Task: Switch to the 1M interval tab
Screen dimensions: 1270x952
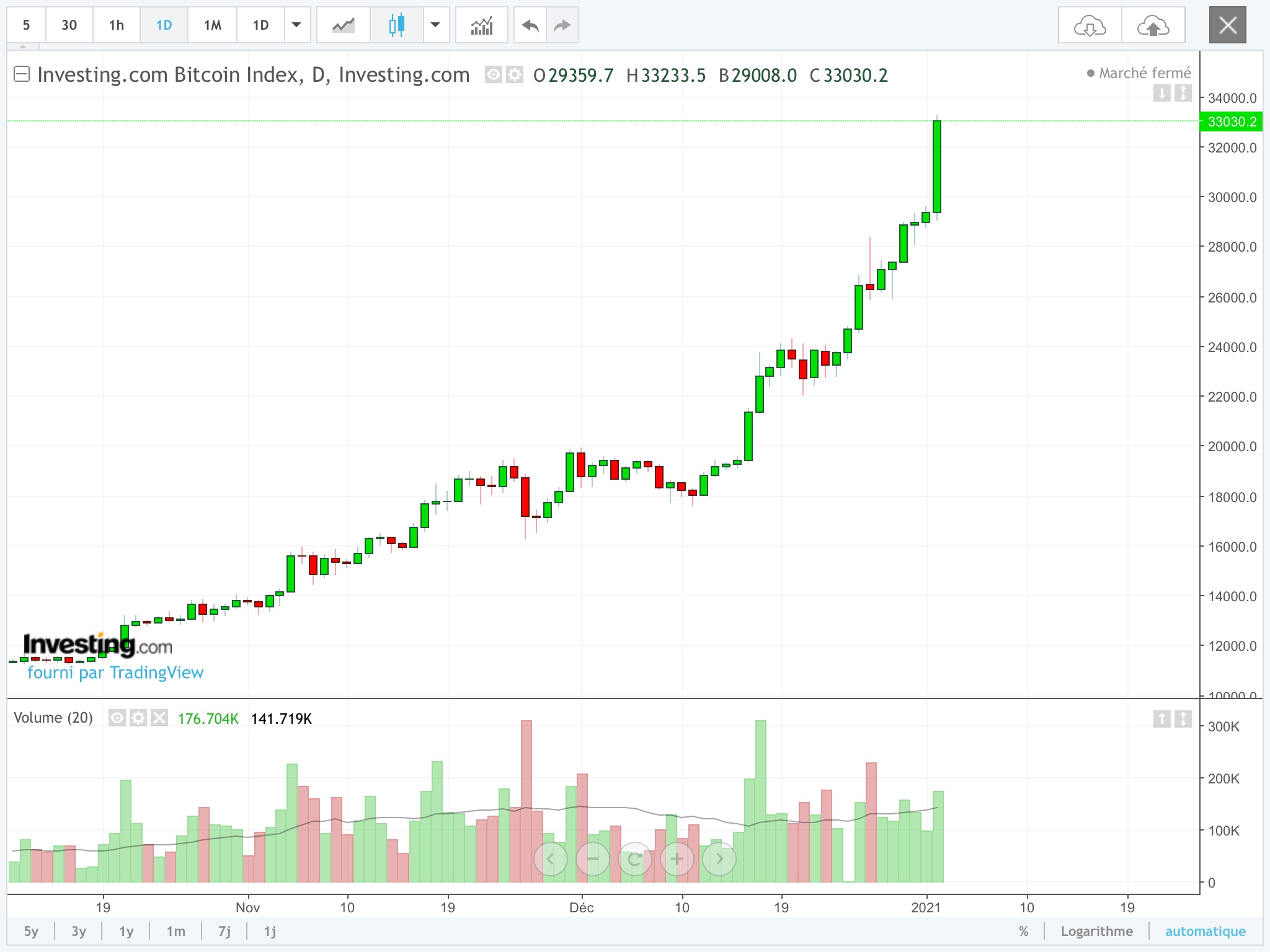Action: pos(212,25)
